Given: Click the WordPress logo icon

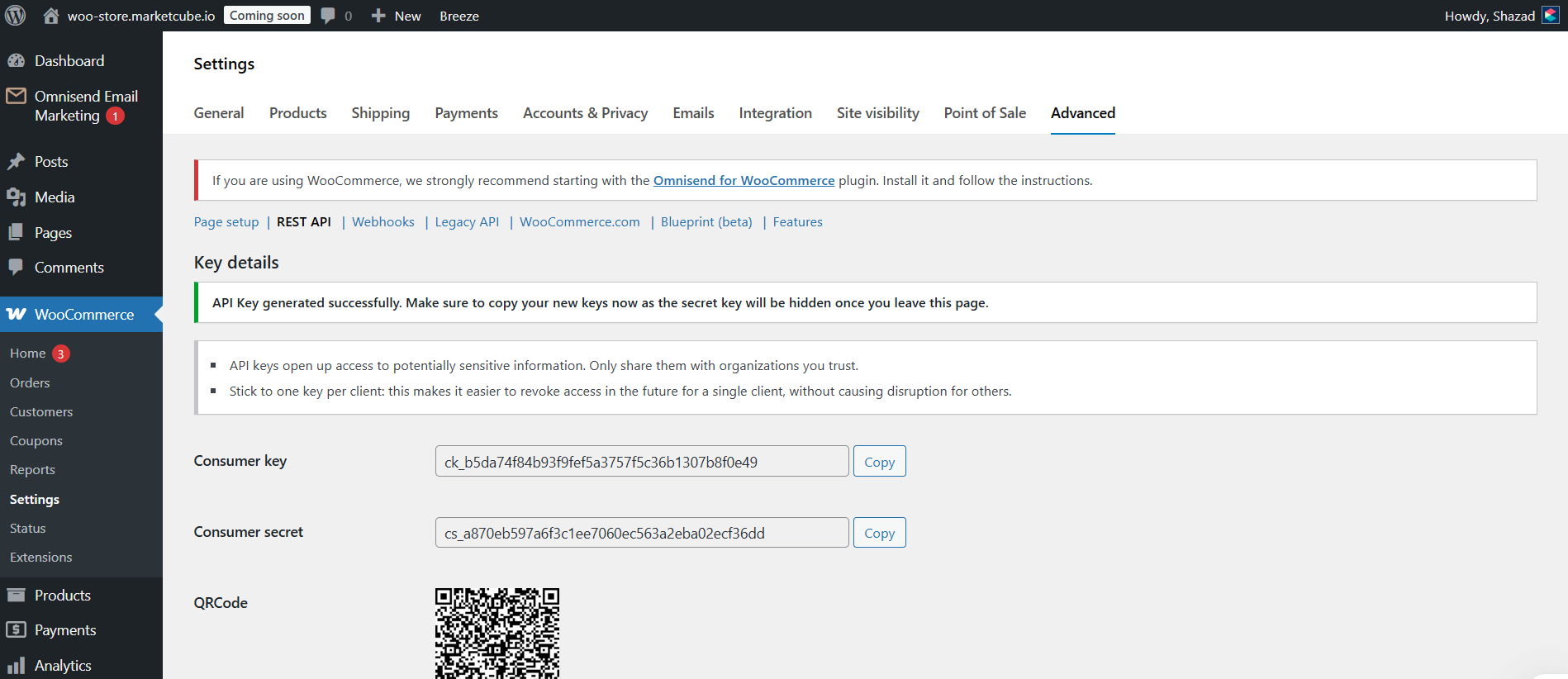Looking at the screenshot, I should point(16,16).
